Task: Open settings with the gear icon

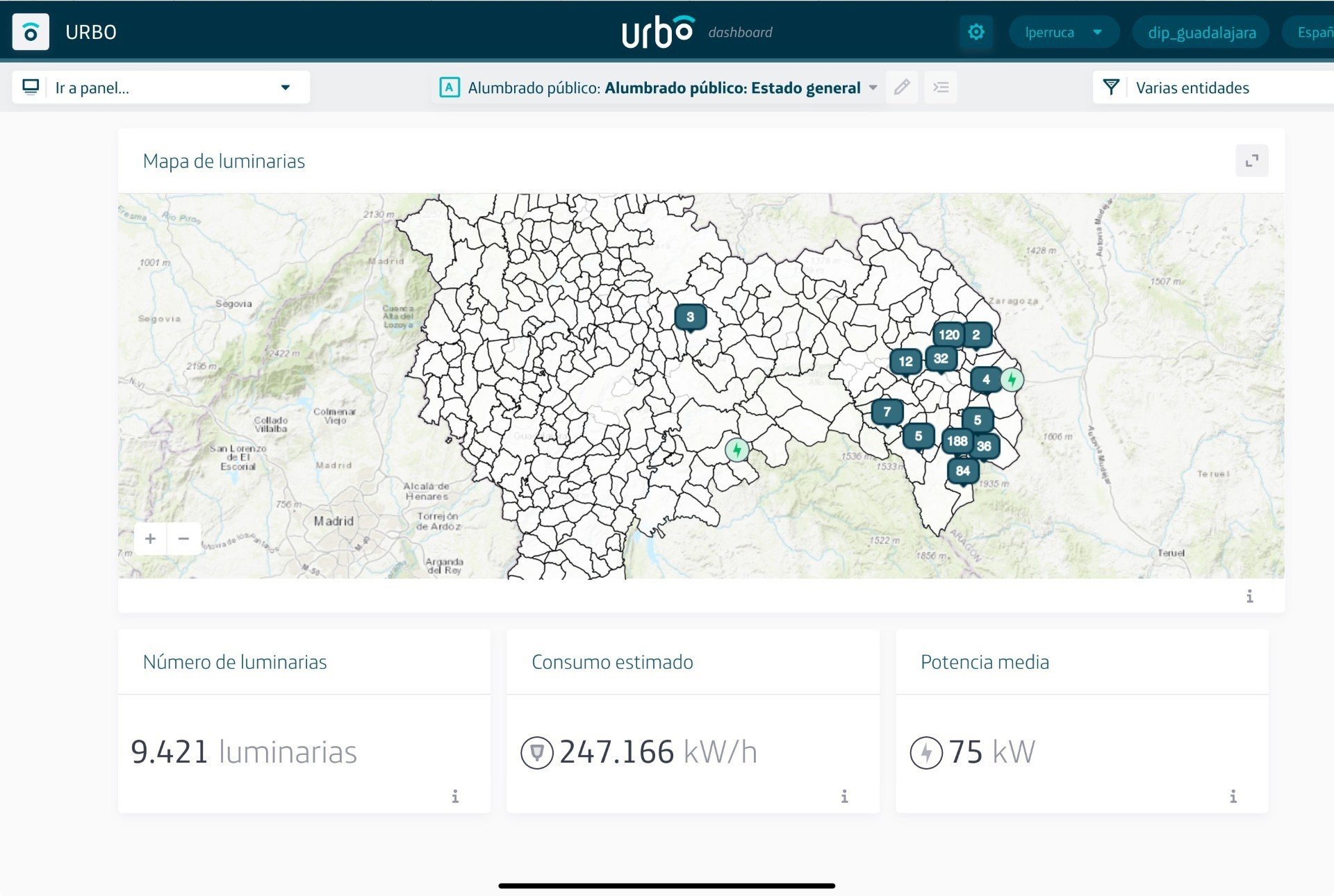Action: [x=975, y=32]
